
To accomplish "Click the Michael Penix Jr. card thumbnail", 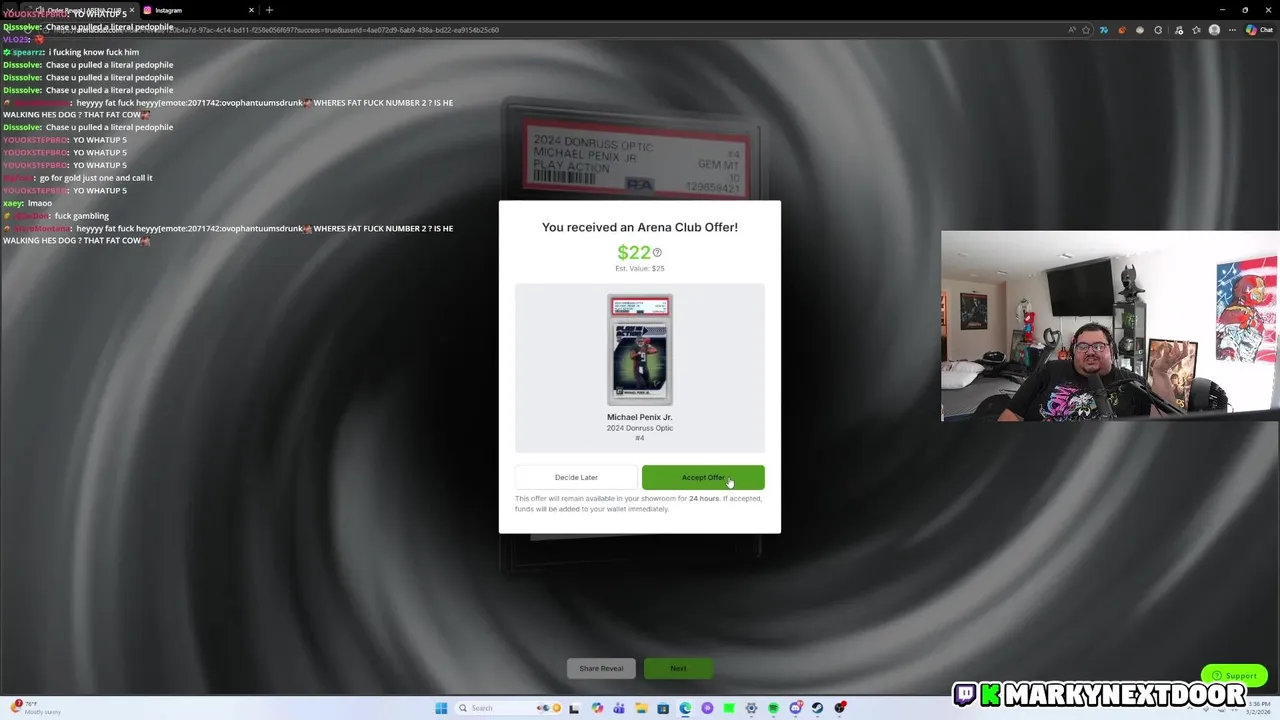I will [x=640, y=349].
